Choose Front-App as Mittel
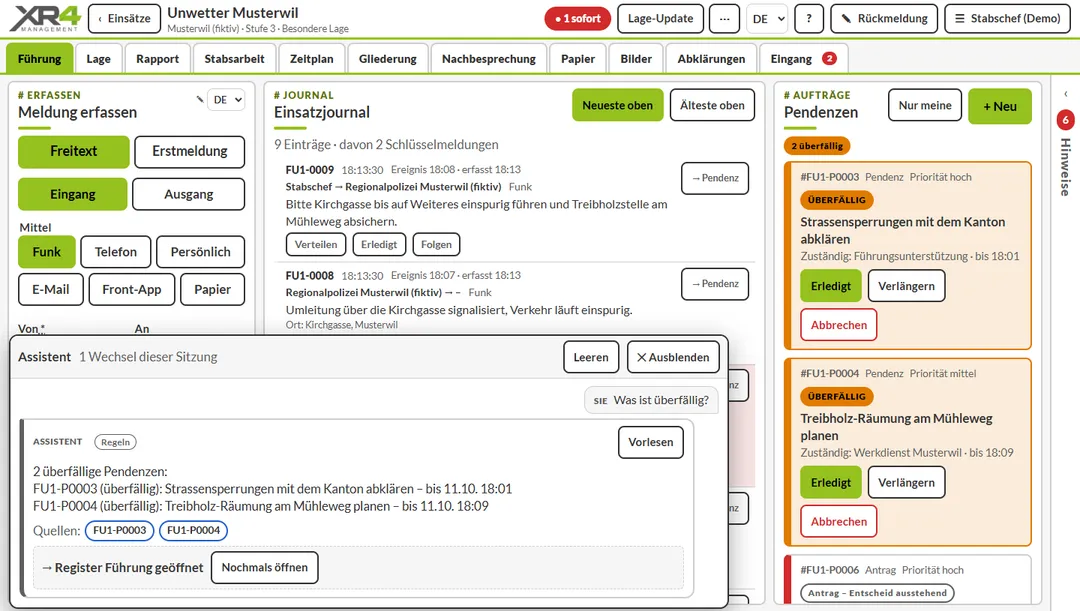The image size is (1080, 611). pyautogui.click(x=132, y=289)
